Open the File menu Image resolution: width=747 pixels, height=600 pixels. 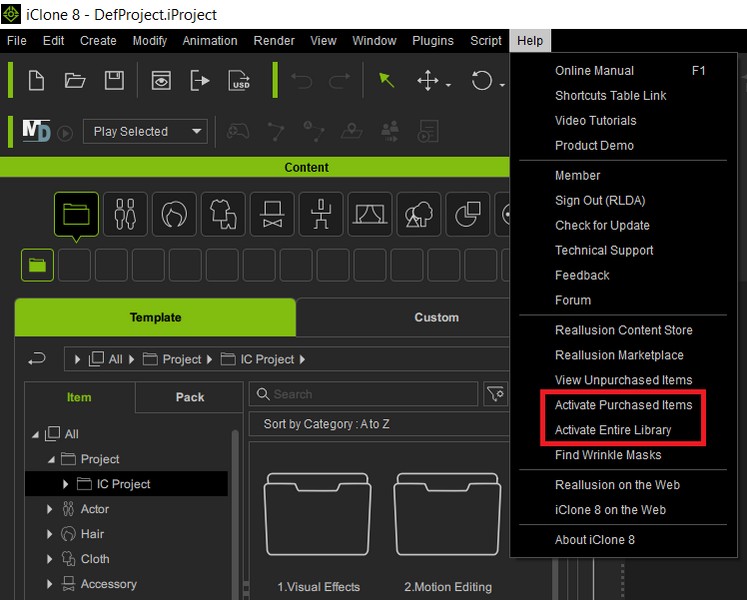(17, 41)
